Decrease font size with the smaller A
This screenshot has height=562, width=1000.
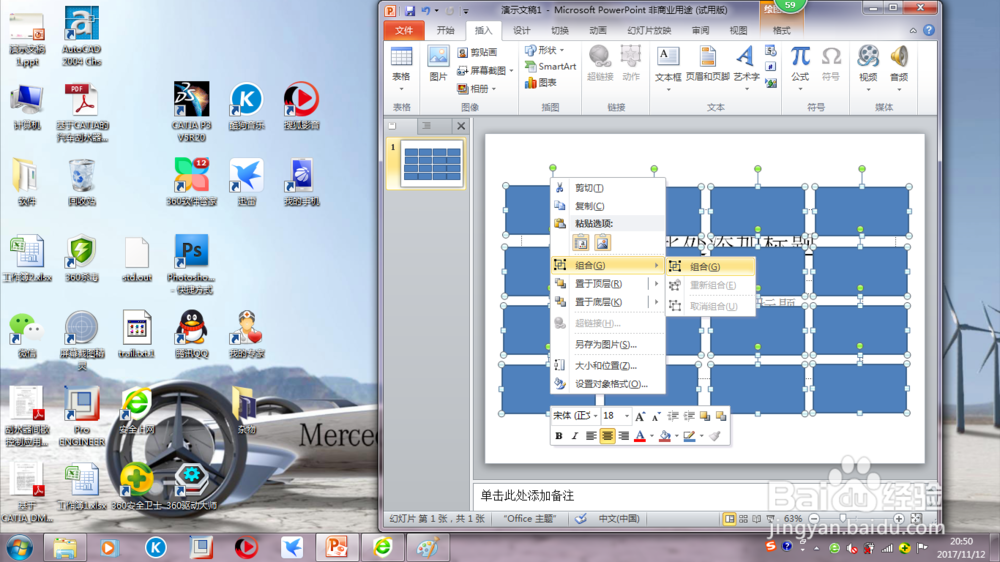pyautogui.click(x=656, y=416)
